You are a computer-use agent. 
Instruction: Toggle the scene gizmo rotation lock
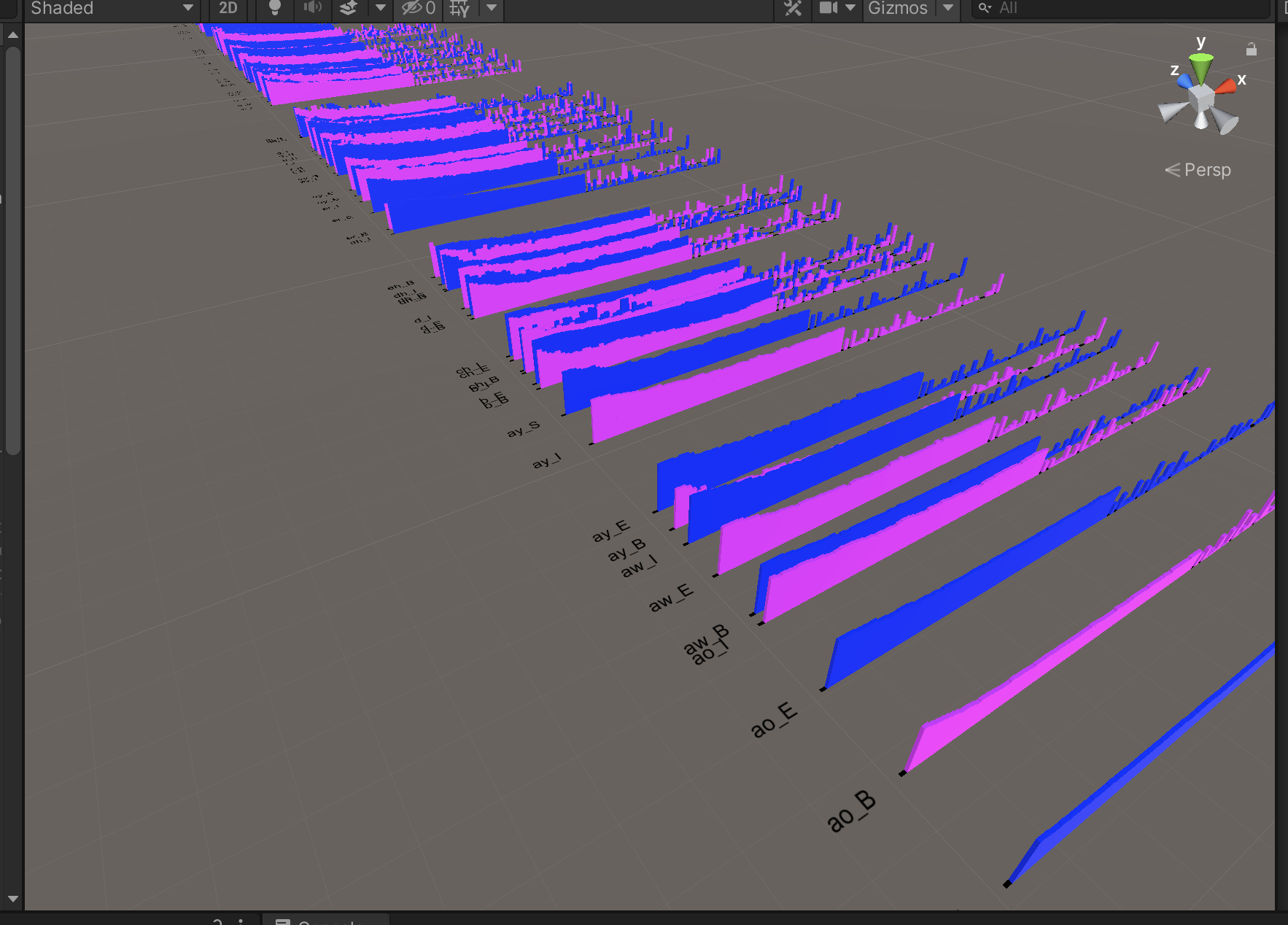[1252, 50]
